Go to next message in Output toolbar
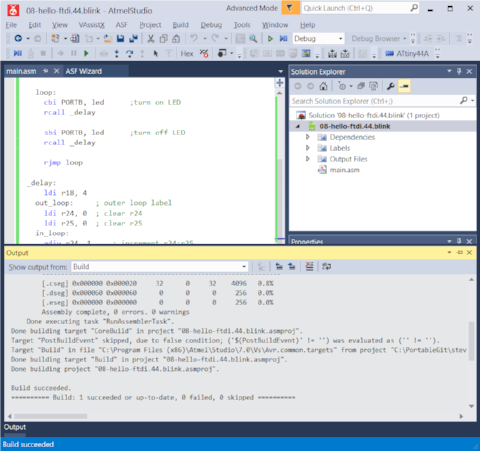Image resolution: width=480 pixels, height=451 pixels. [292, 267]
